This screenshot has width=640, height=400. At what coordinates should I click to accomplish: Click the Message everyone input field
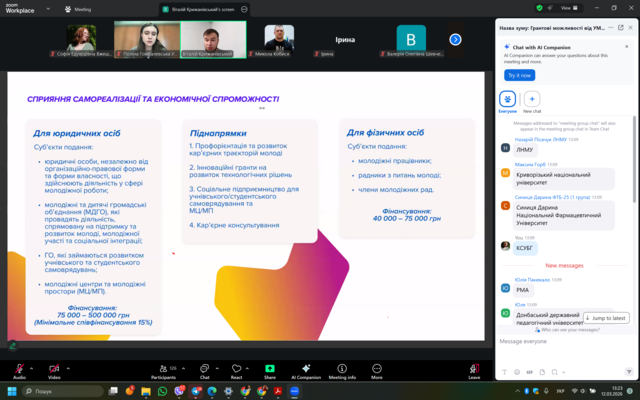tap(560, 341)
